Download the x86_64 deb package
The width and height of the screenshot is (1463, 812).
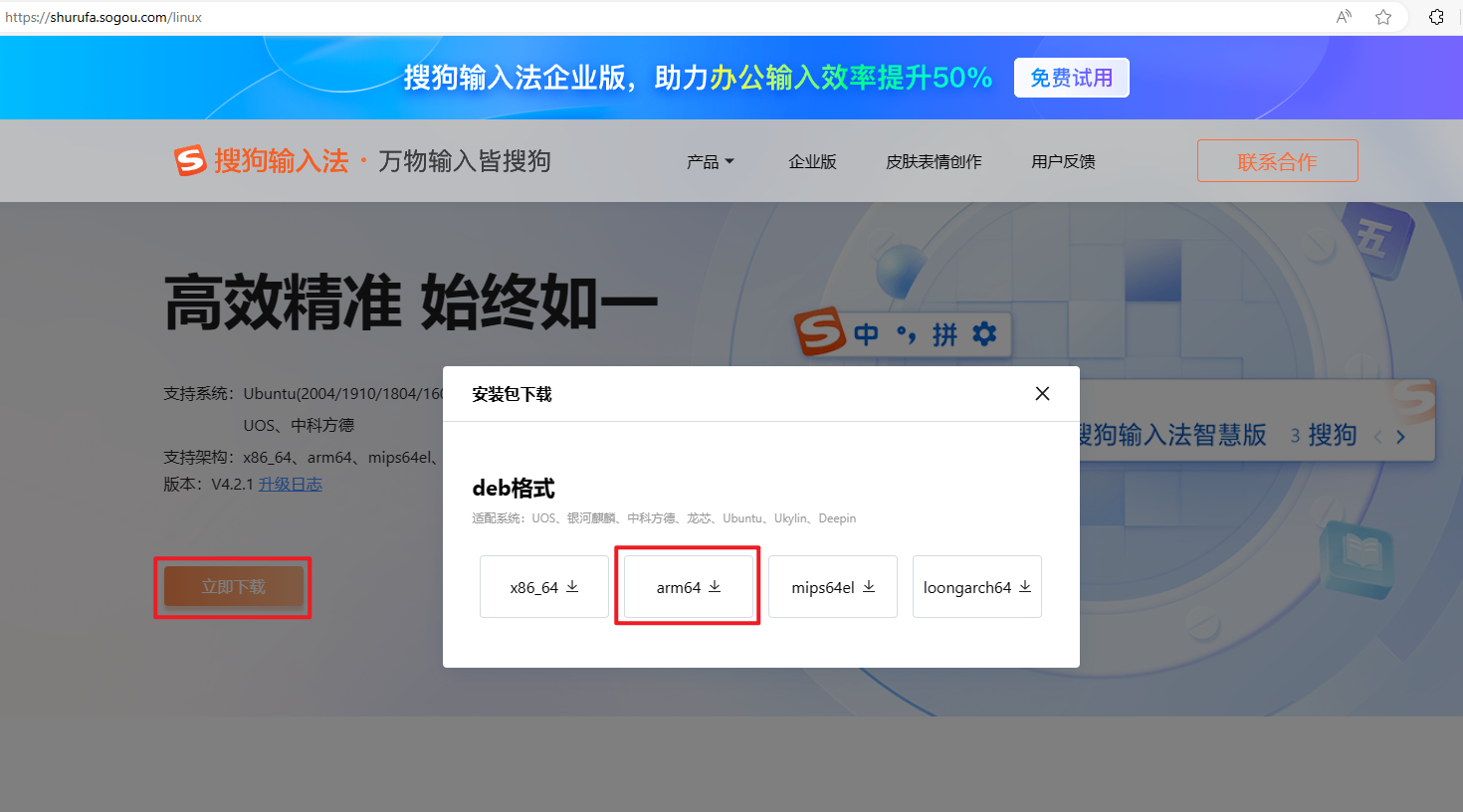[544, 587]
